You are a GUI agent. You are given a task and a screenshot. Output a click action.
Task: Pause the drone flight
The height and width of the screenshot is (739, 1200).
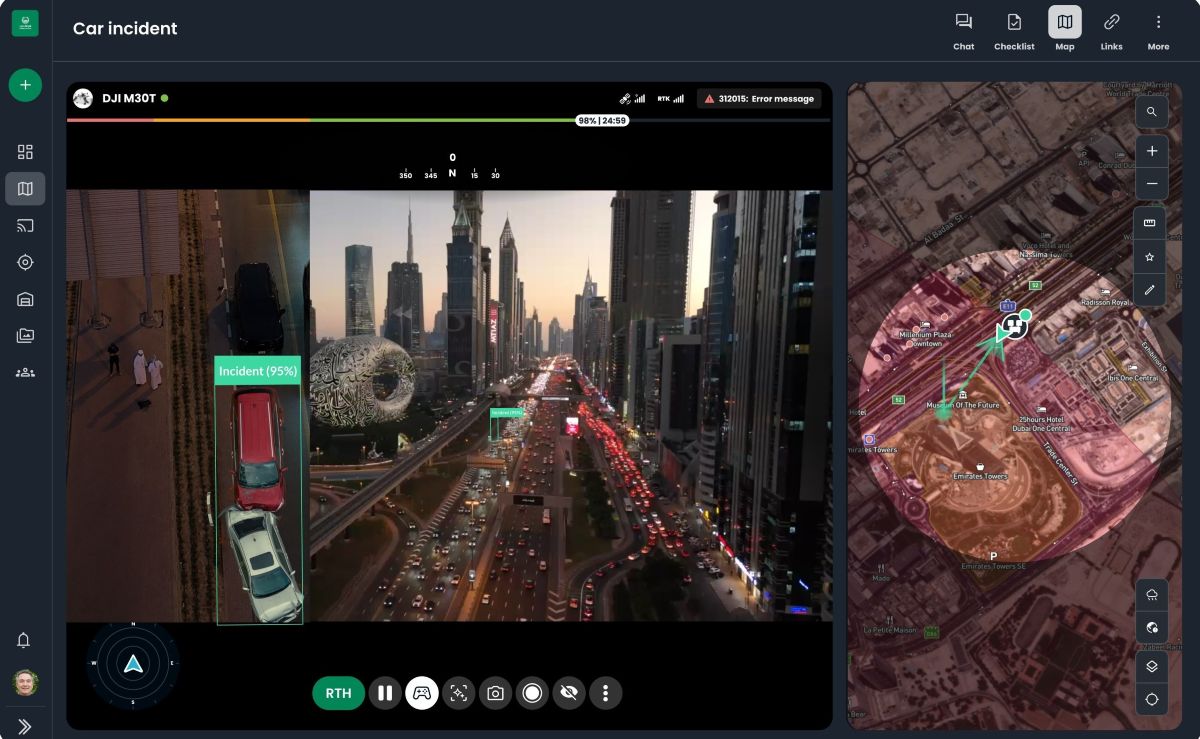tap(385, 693)
